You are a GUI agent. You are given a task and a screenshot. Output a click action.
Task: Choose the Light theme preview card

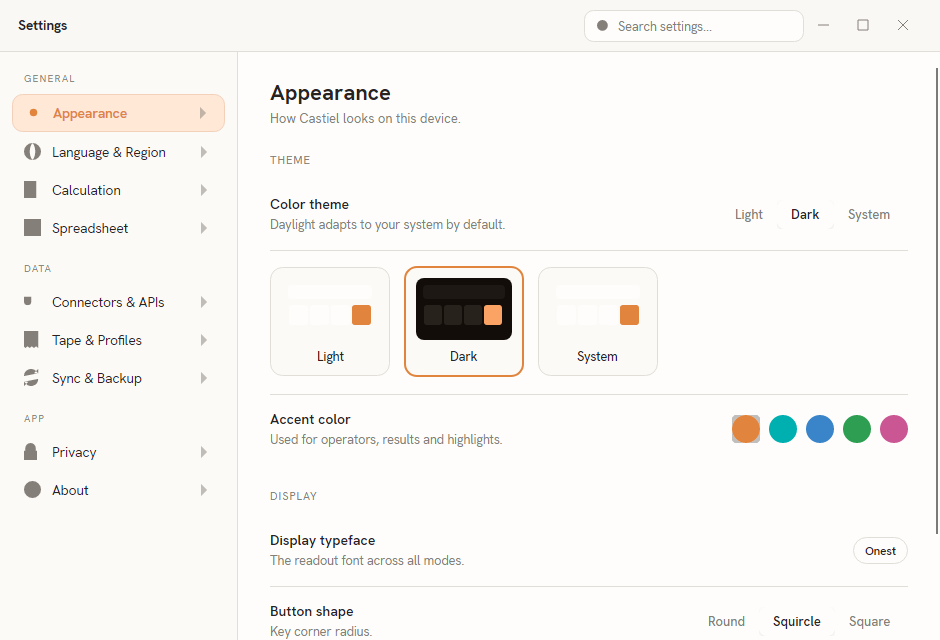click(330, 321)
